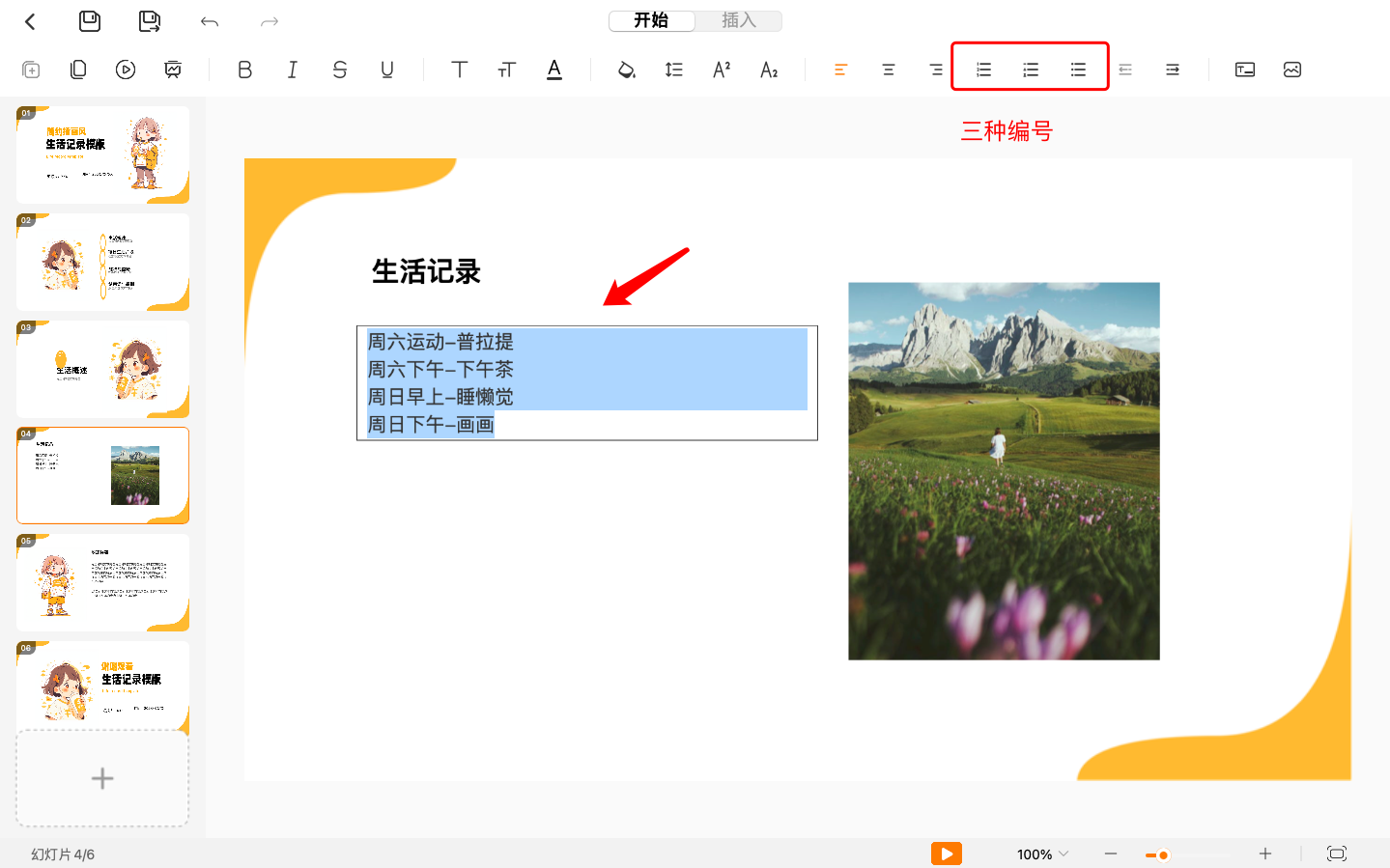Open the text highlight fill tool

coord(626,69)
